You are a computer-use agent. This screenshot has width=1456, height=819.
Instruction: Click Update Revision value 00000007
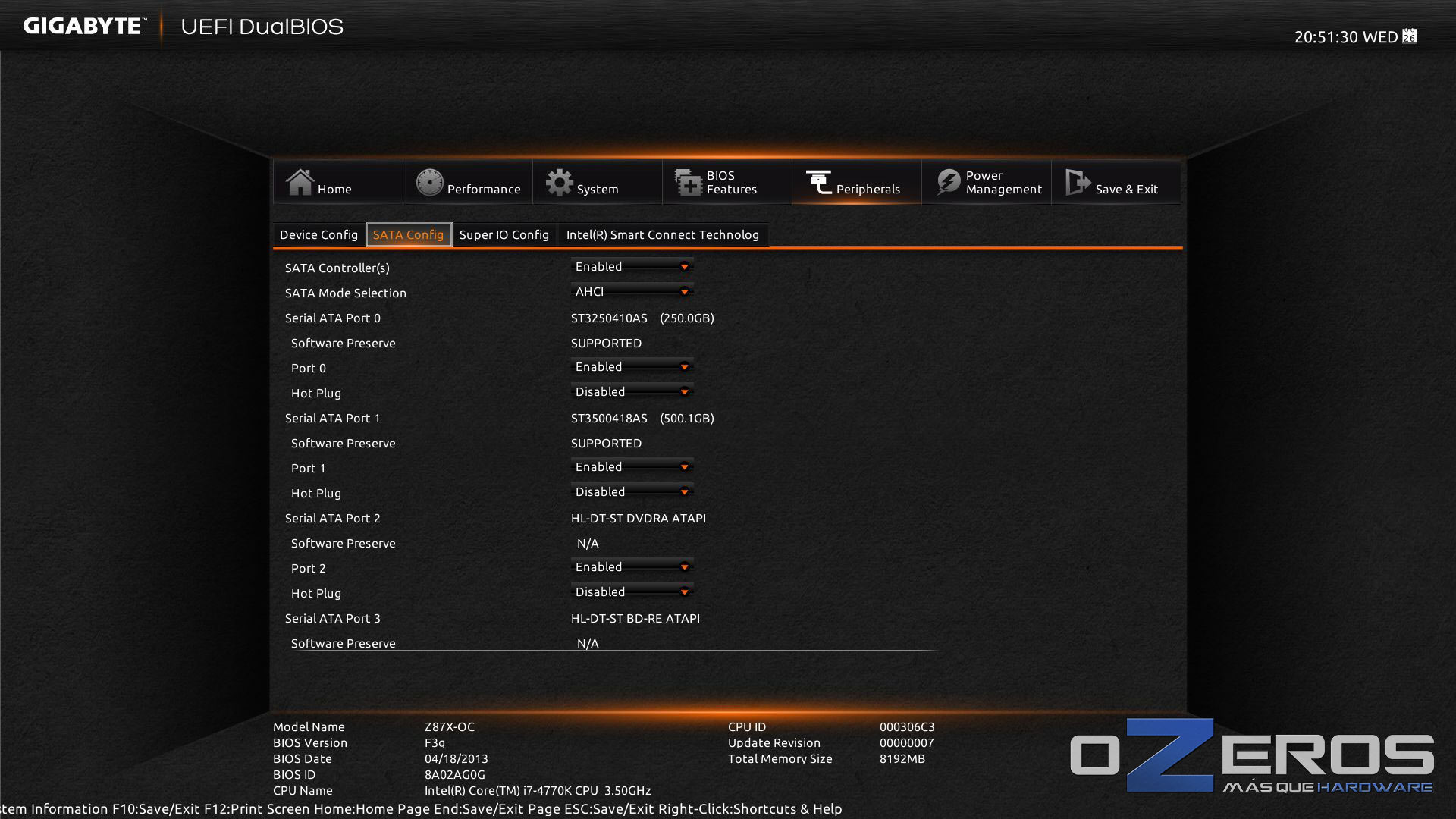pyautogui.click(x=907, y=742)
